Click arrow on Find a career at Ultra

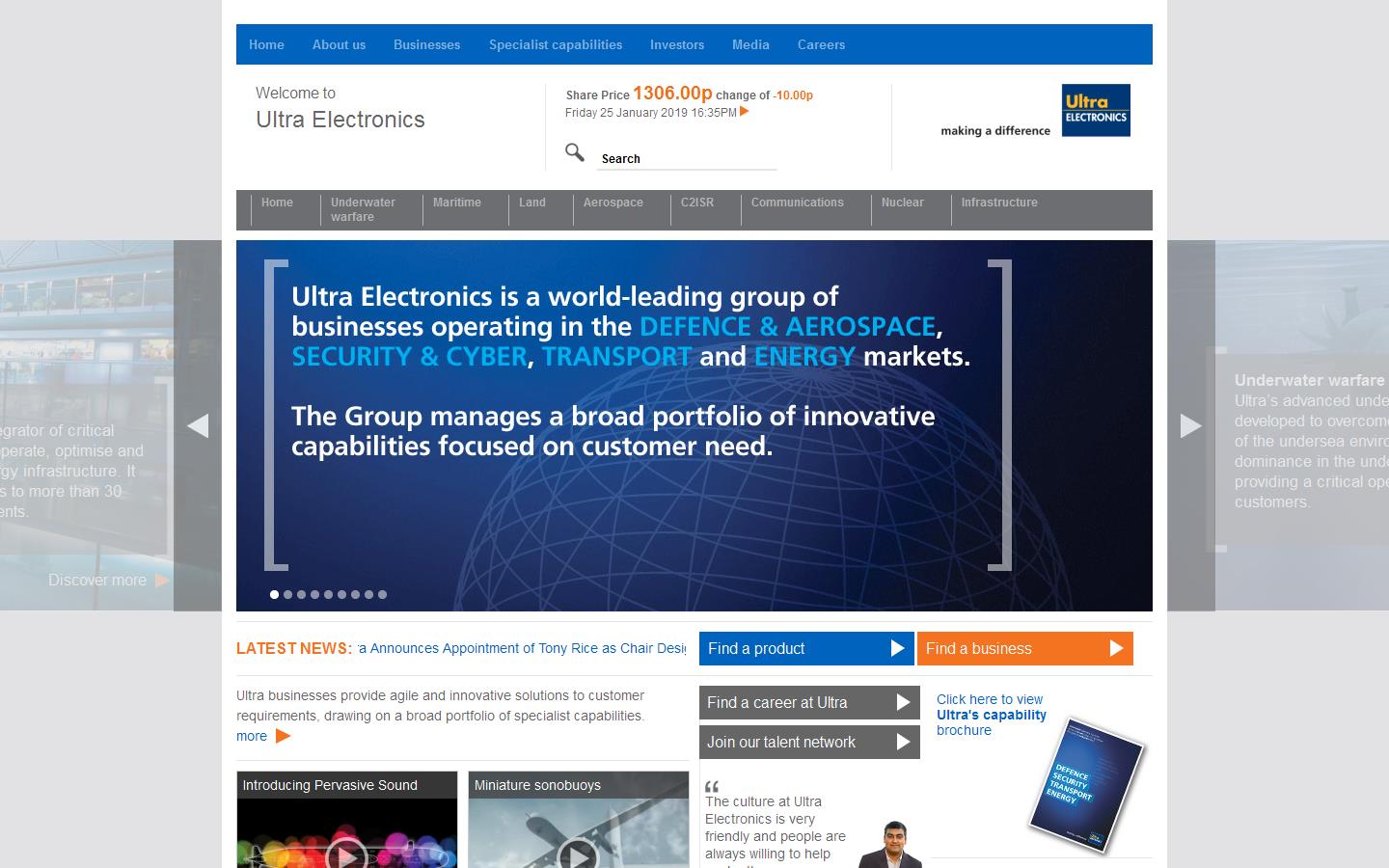click(903, 702)
